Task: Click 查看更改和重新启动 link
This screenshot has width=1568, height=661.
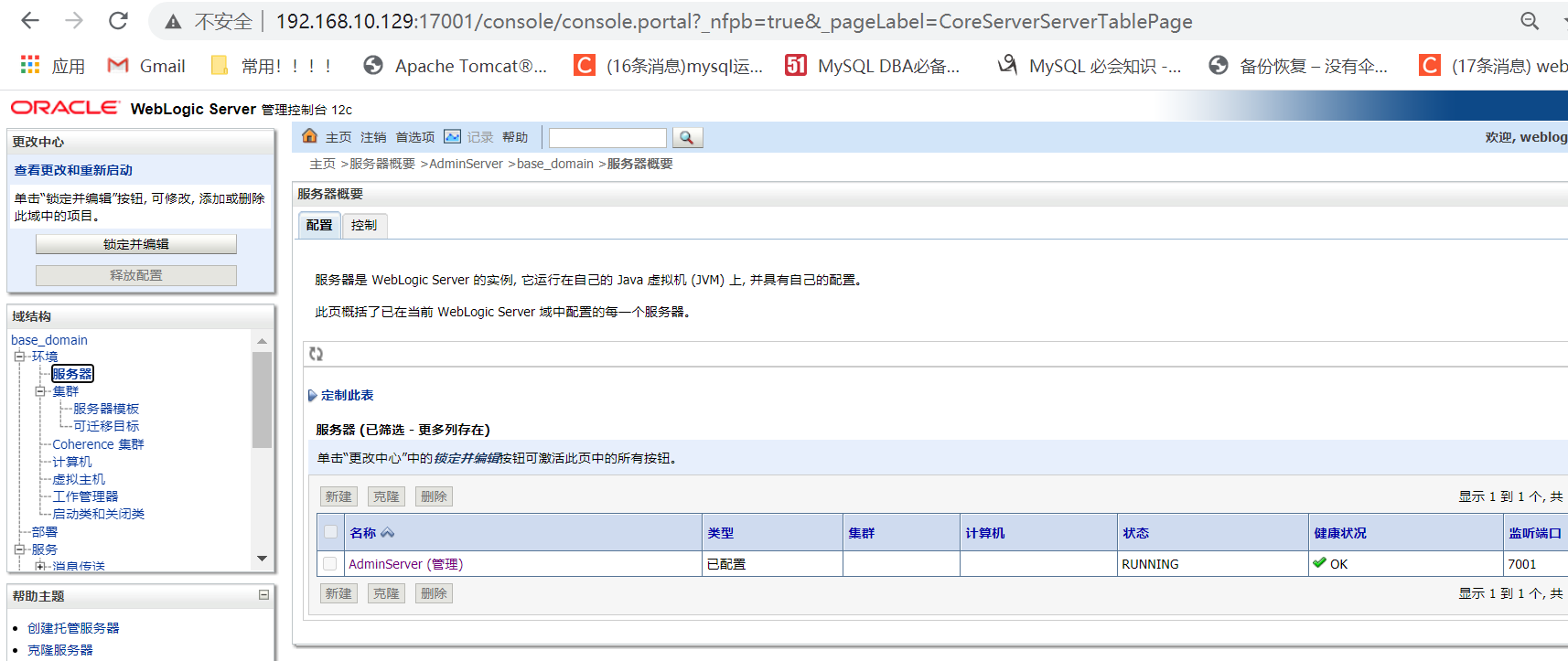Action: tap(73, 170)
